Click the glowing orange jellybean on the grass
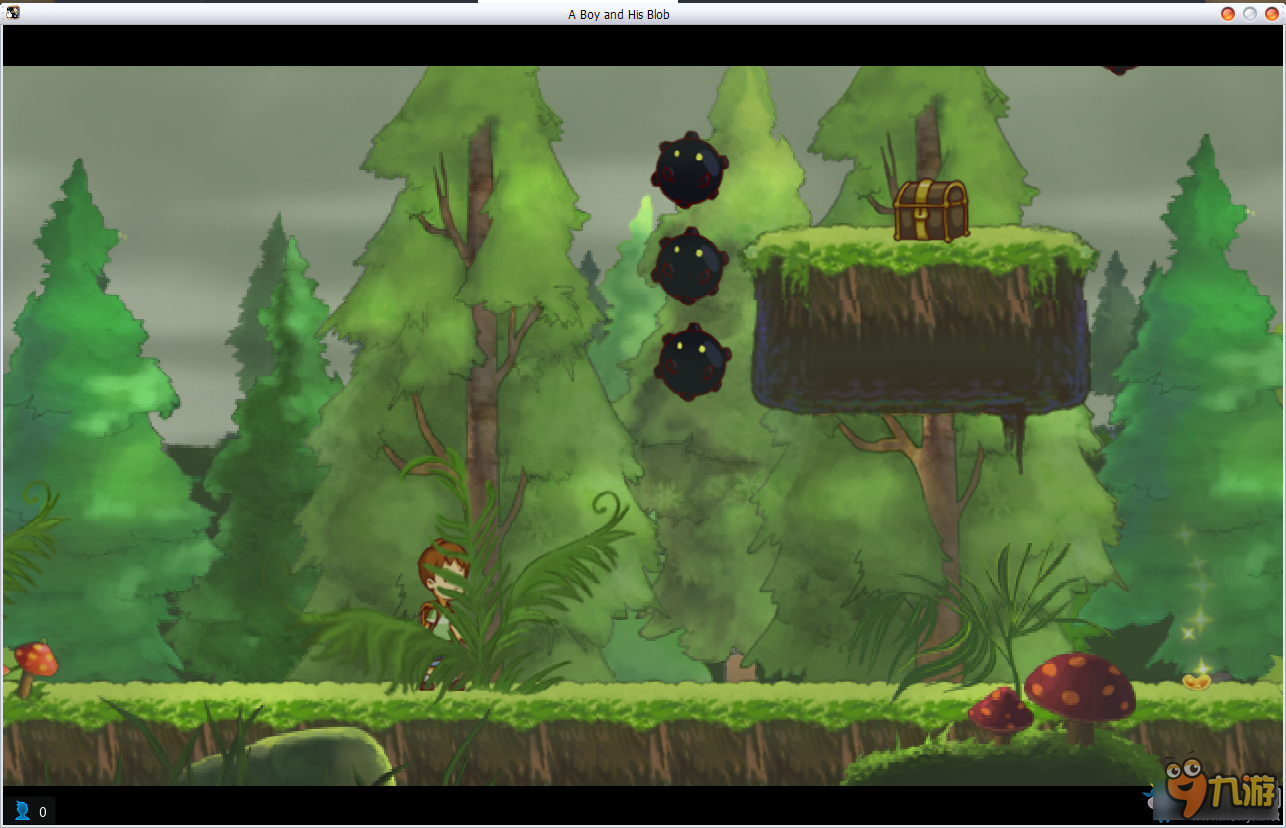Screen dimensions: 1286x828 click(1197, 681)
